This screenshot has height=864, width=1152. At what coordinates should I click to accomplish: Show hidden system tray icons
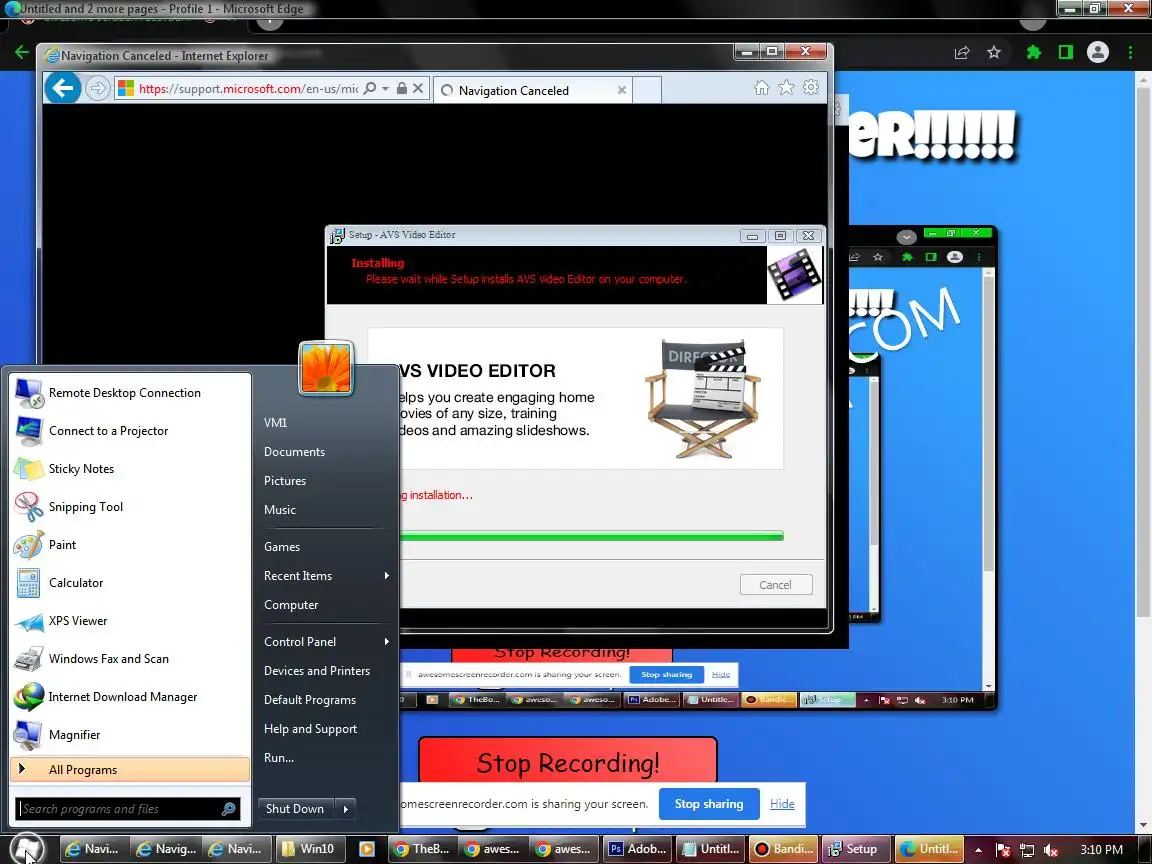[x=979, y=849]
